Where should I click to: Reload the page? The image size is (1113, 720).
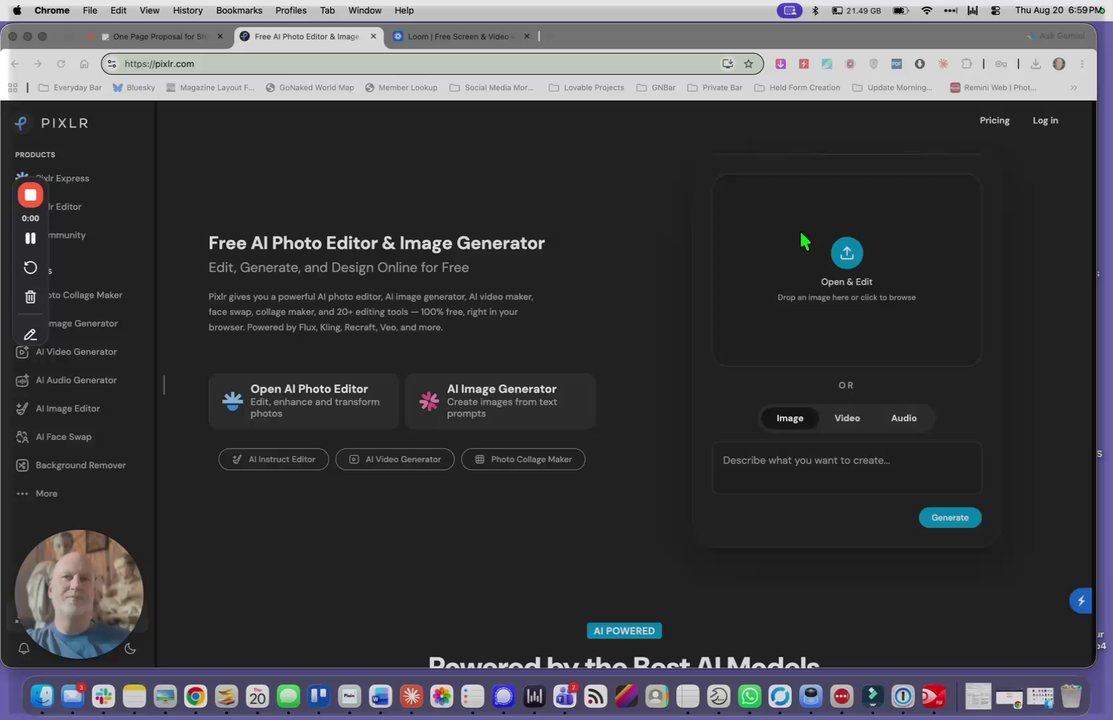pos(61,64)
